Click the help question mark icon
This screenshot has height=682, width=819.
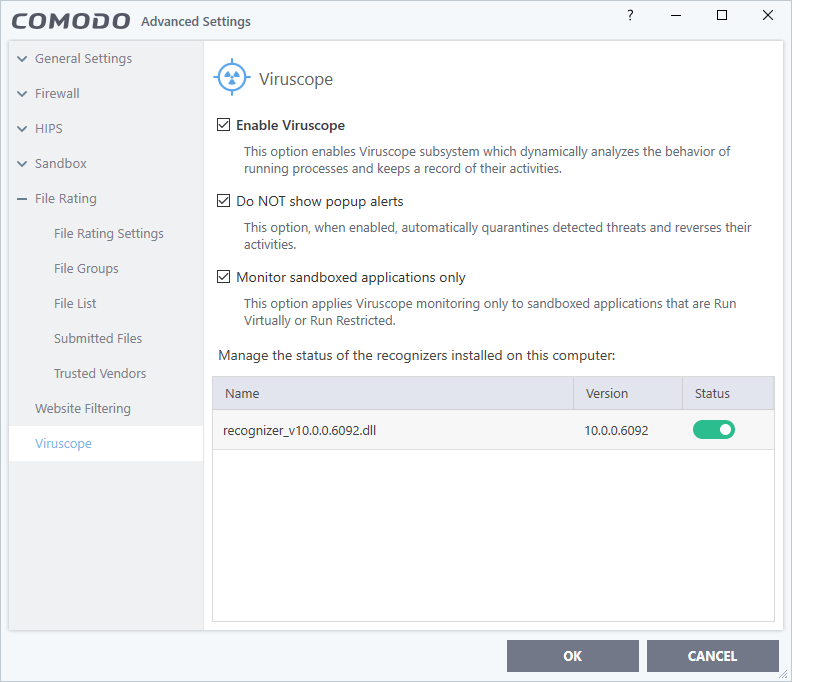pos(630,16)
